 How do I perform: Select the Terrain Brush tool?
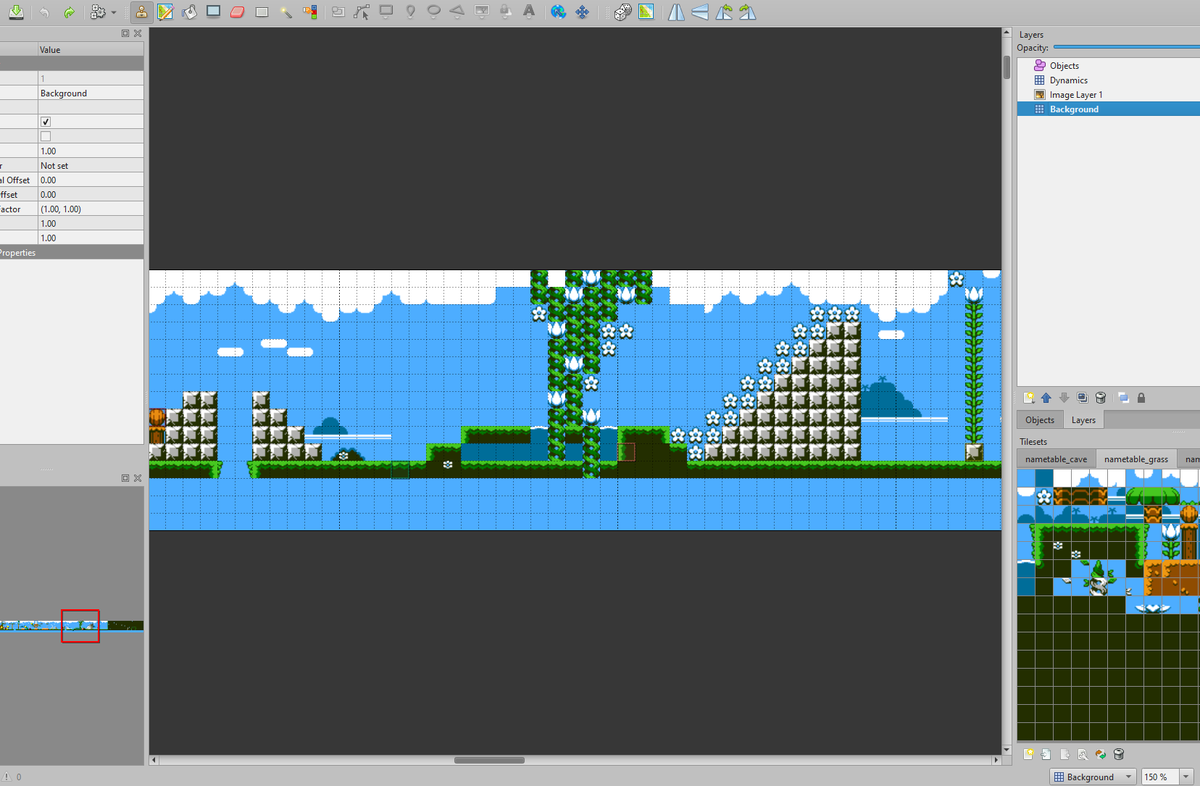tap(166, 12)
